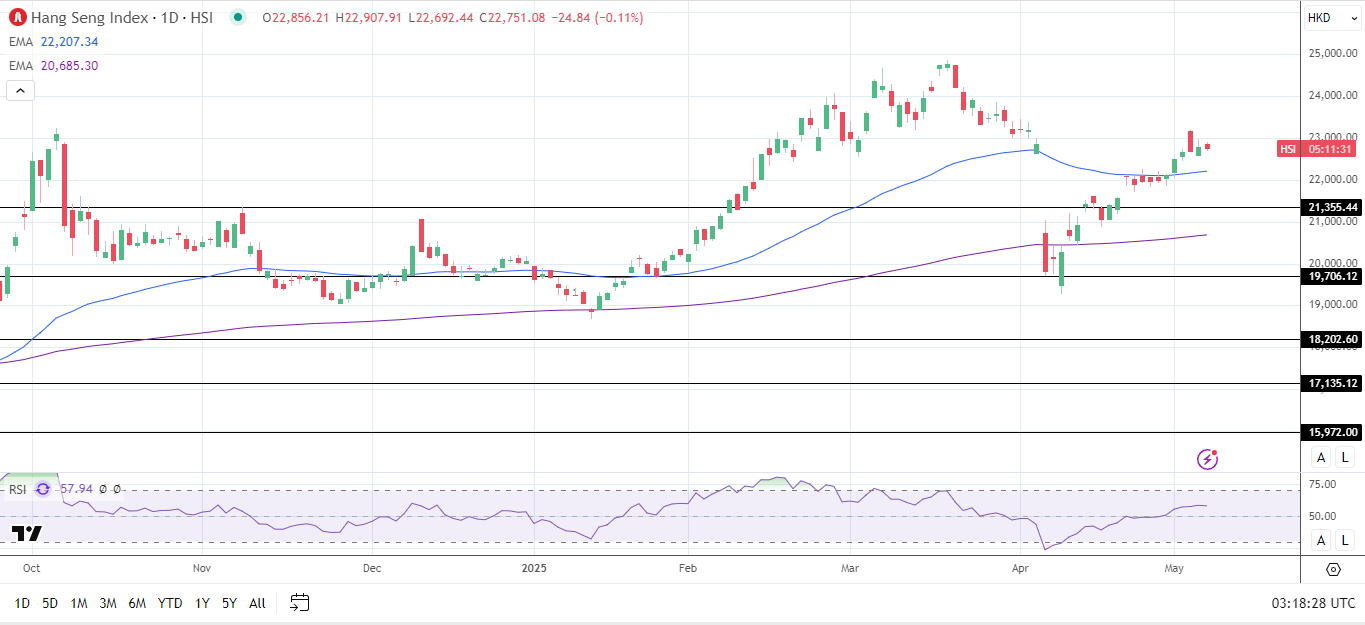The image size is (1365, 625).
Task: Click the 25,000.00 price axis label
Action: click(x=1333, y=53)
